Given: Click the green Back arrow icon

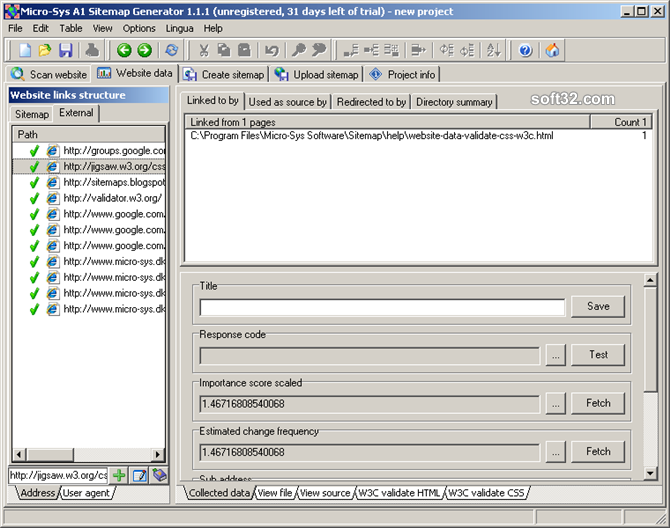Looking at the screenshot, I should click(x=124, y=50).
